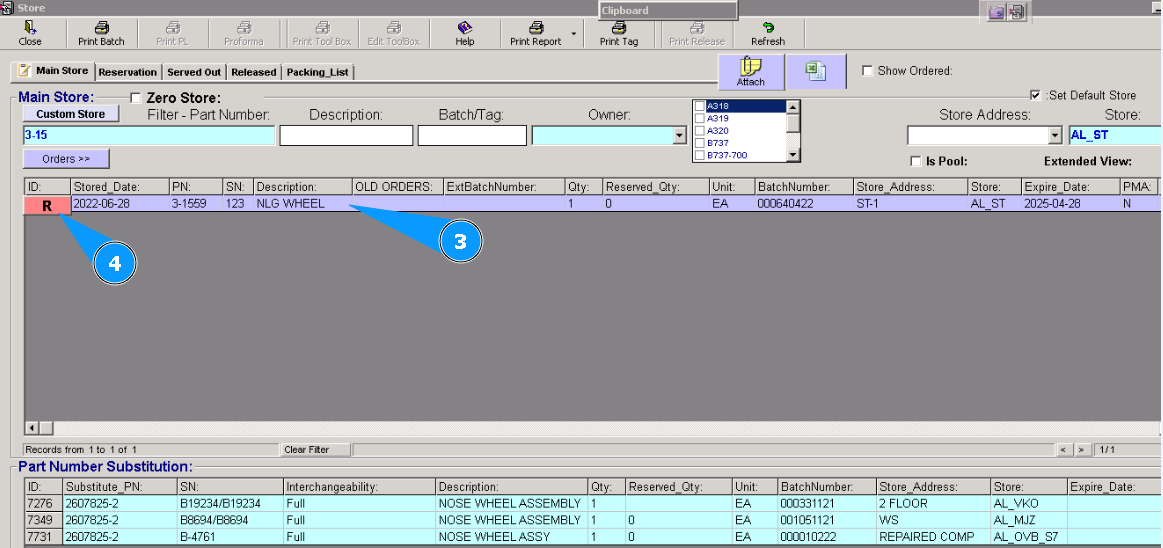Open the Packing_List tab

pyautogui.click(x=317, y=72)
